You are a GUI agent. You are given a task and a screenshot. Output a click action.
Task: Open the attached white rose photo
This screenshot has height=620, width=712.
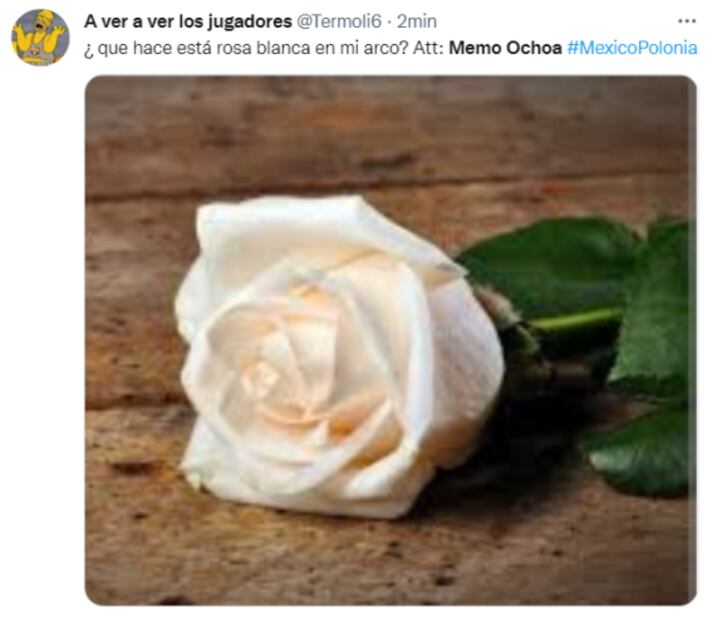point(391,340)
